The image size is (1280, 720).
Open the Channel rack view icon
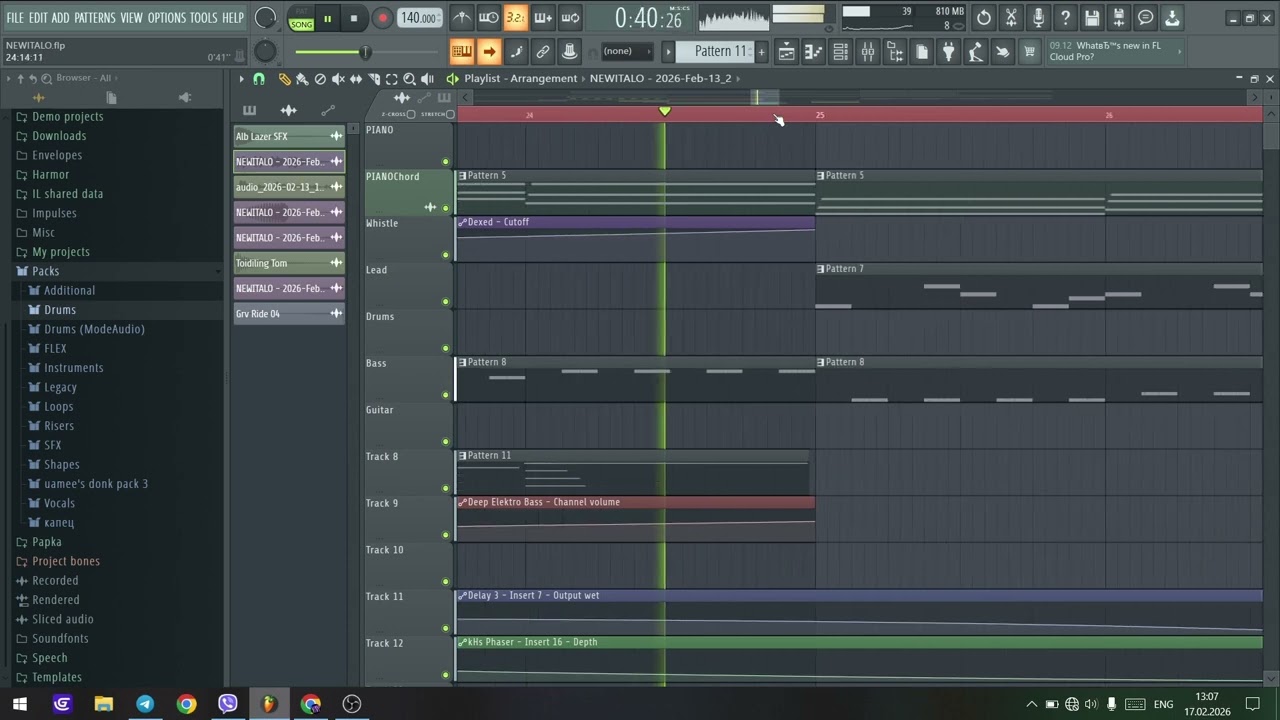[x=841, y=51]
